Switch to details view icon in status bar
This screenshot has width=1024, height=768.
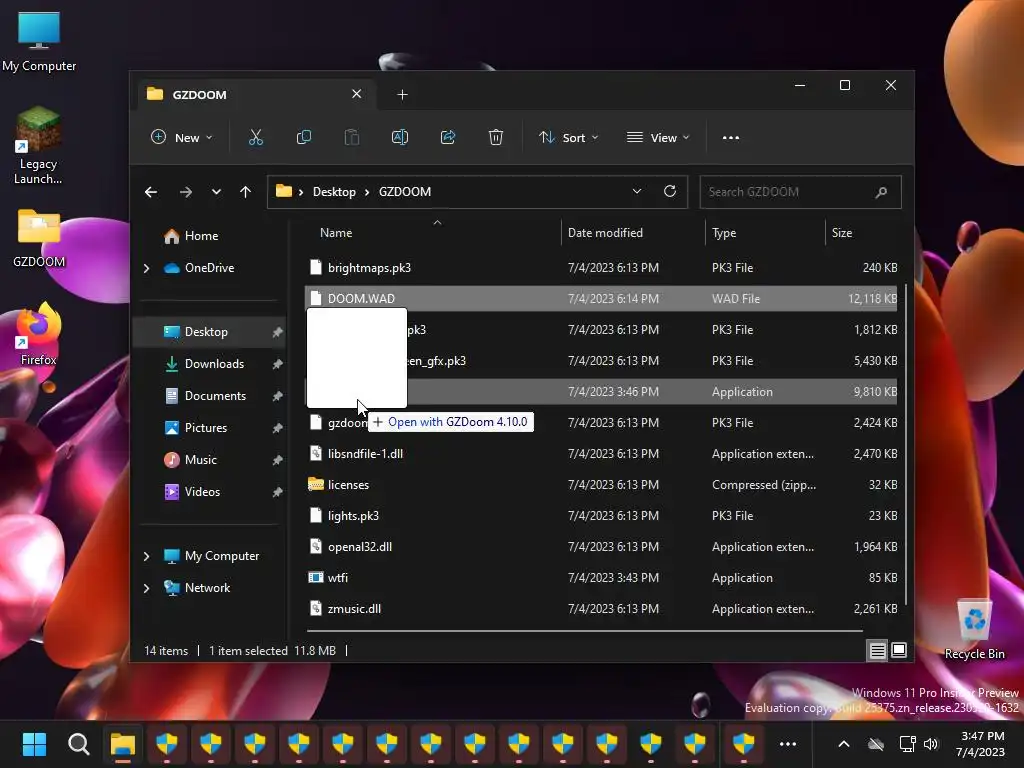click(x=878, y=650)
